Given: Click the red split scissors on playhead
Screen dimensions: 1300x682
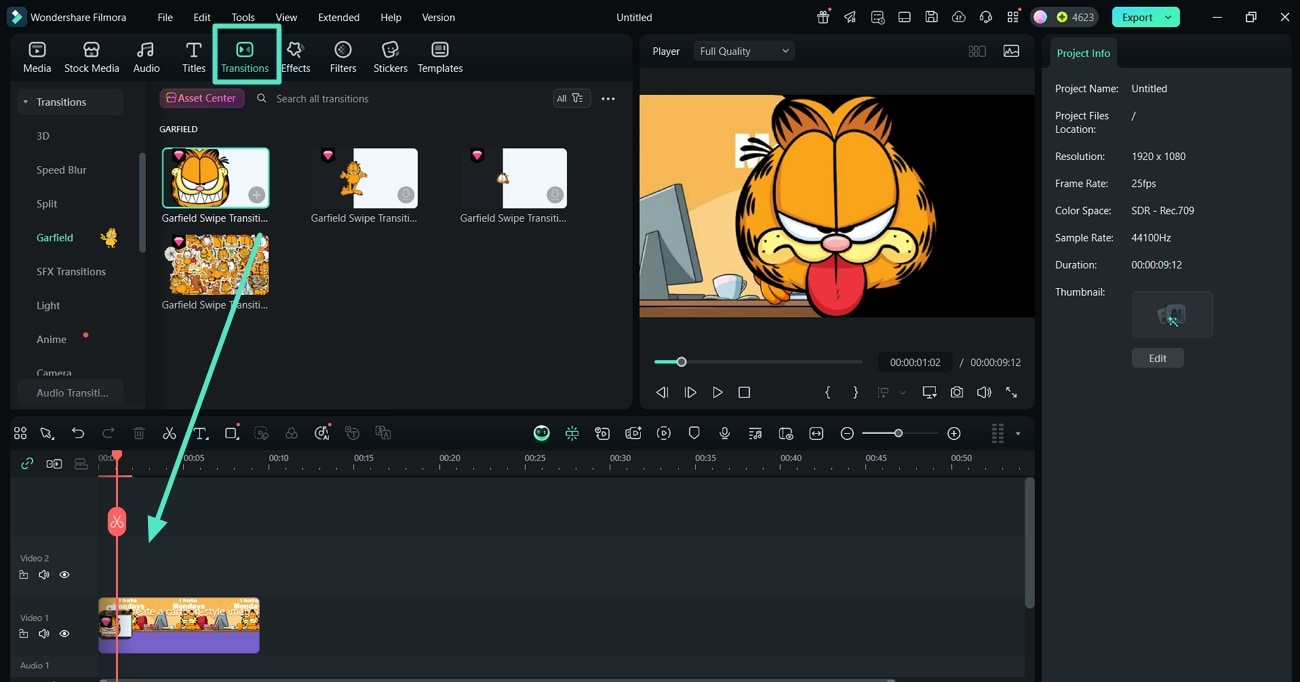Looking at the screenshot, I should 117,521.
